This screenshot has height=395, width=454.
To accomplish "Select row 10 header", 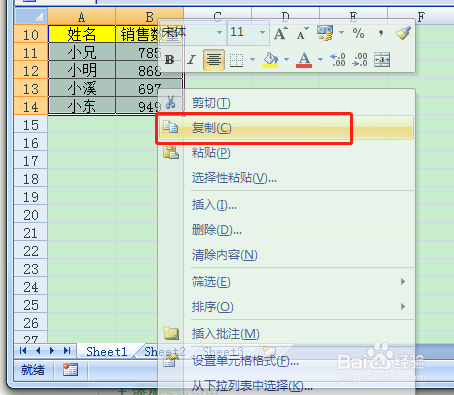I will (x=31, y=35).
